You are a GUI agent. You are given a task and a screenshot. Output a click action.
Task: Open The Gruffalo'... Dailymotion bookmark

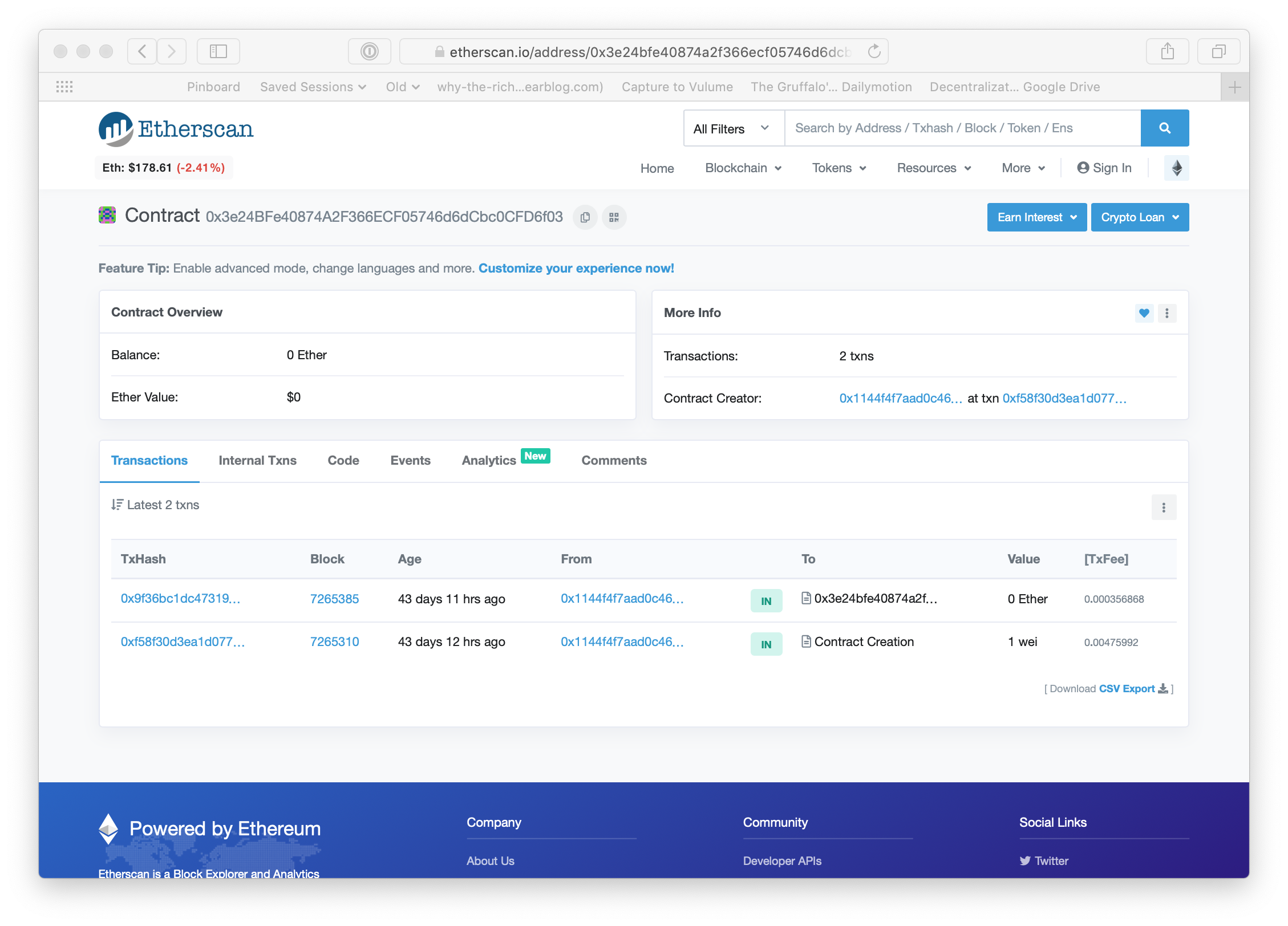[831, 87]
